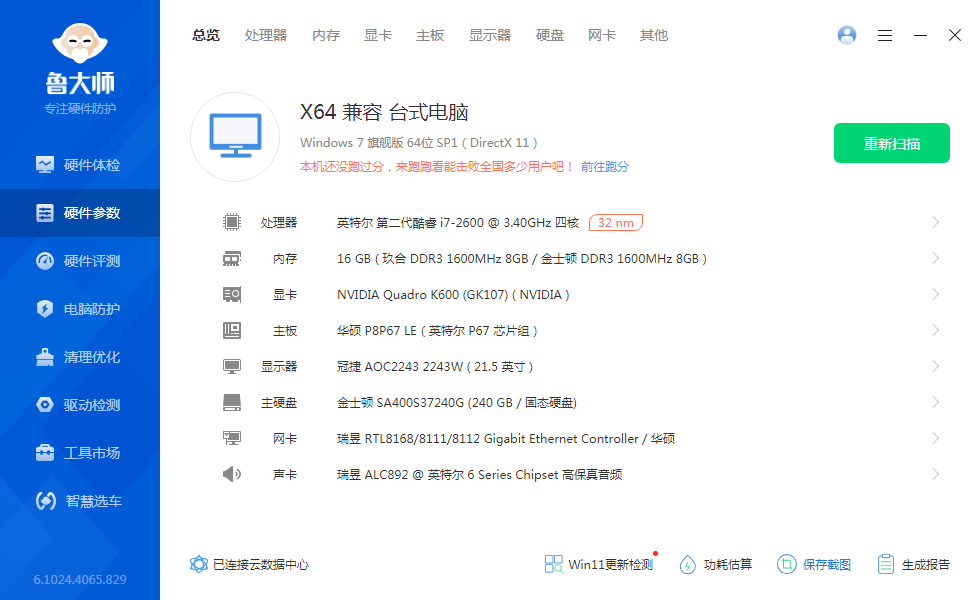This screenshot has height=600, width=980.
Task: Open 驱动检测 driver check
Action: (x=80, y=405)
